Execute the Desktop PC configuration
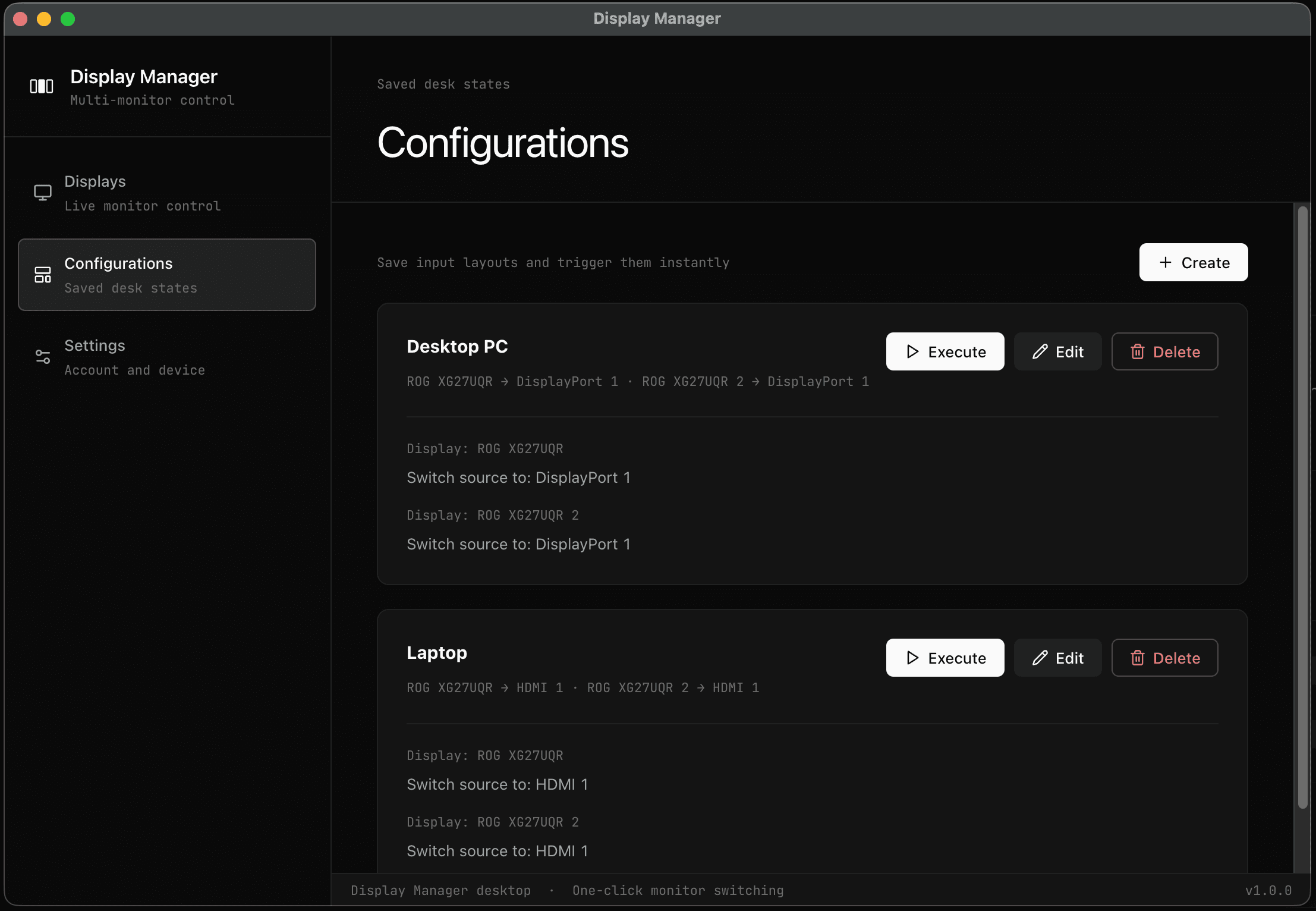1316x911 pixels. (x=945, y=351)
